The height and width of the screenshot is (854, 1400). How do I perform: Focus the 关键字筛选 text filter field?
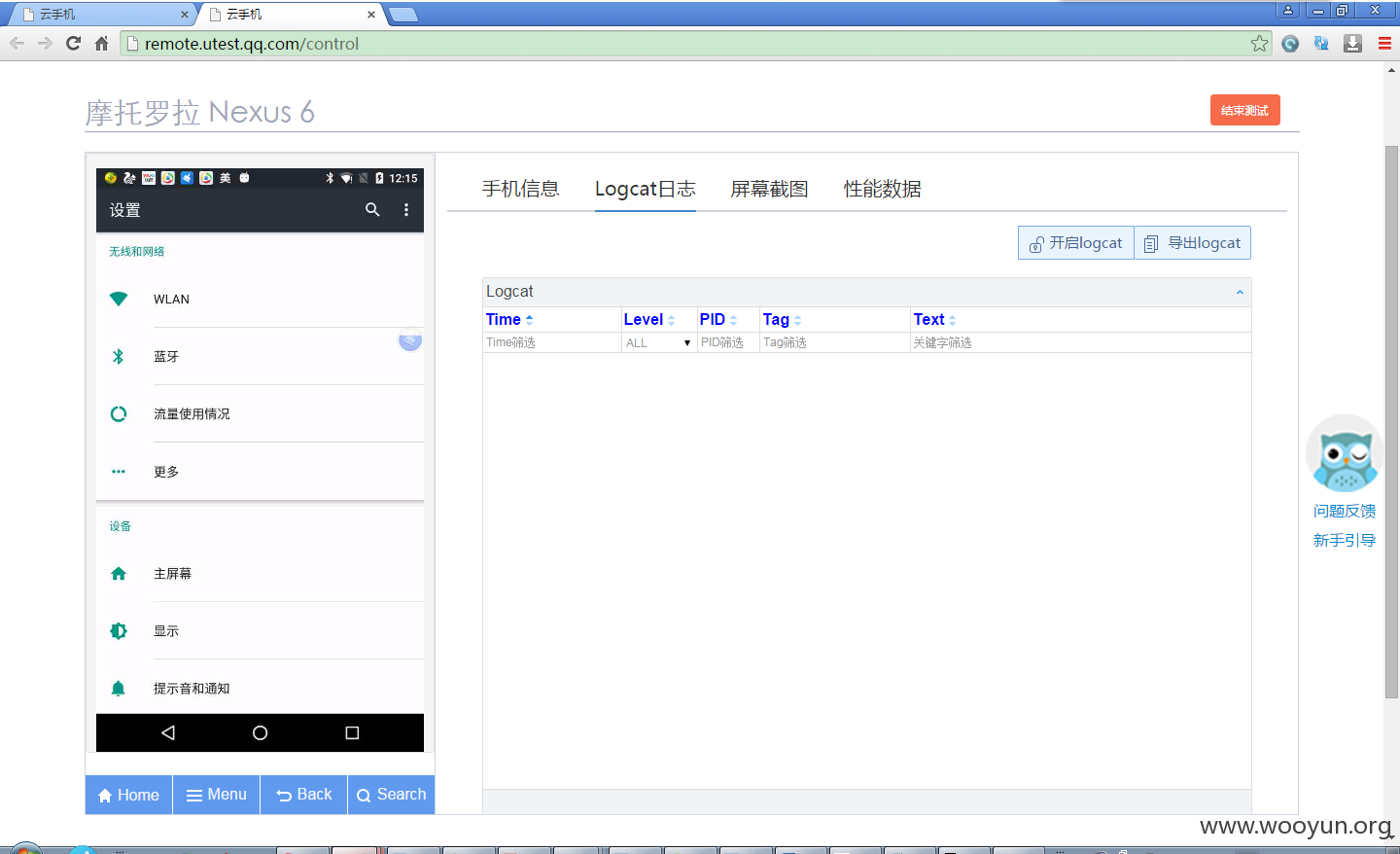coord(1080,342)
